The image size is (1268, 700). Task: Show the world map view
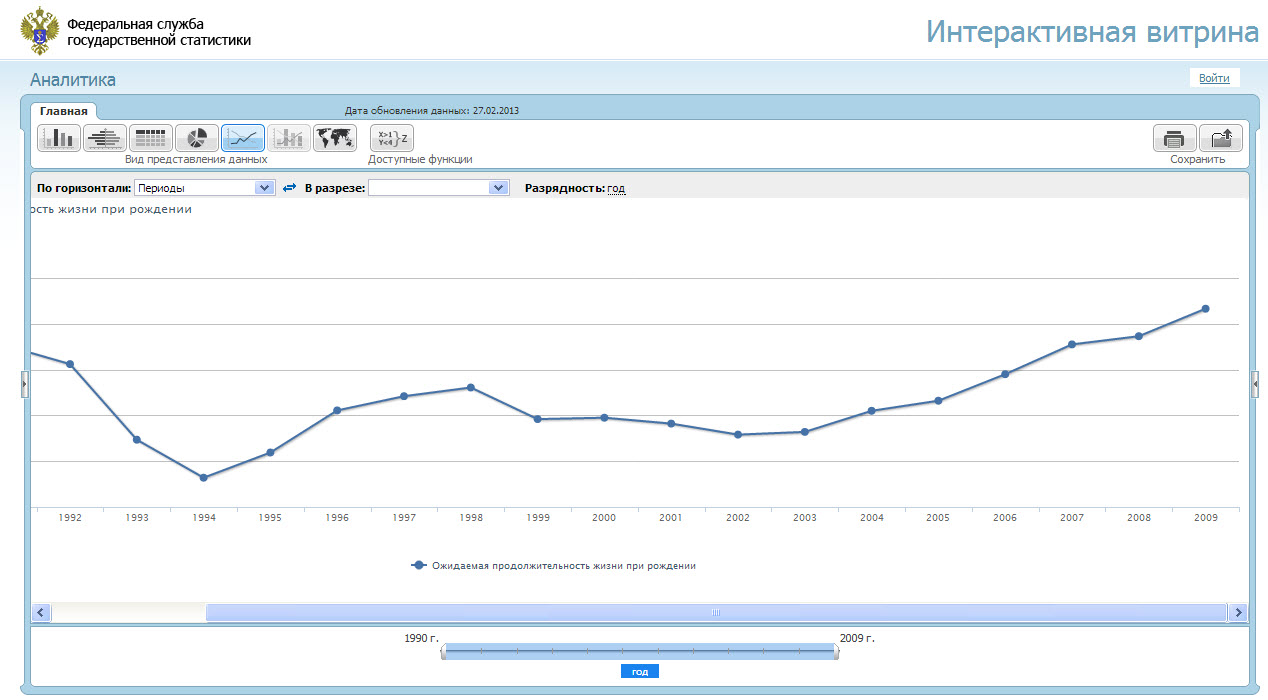(x=335, y=138)
